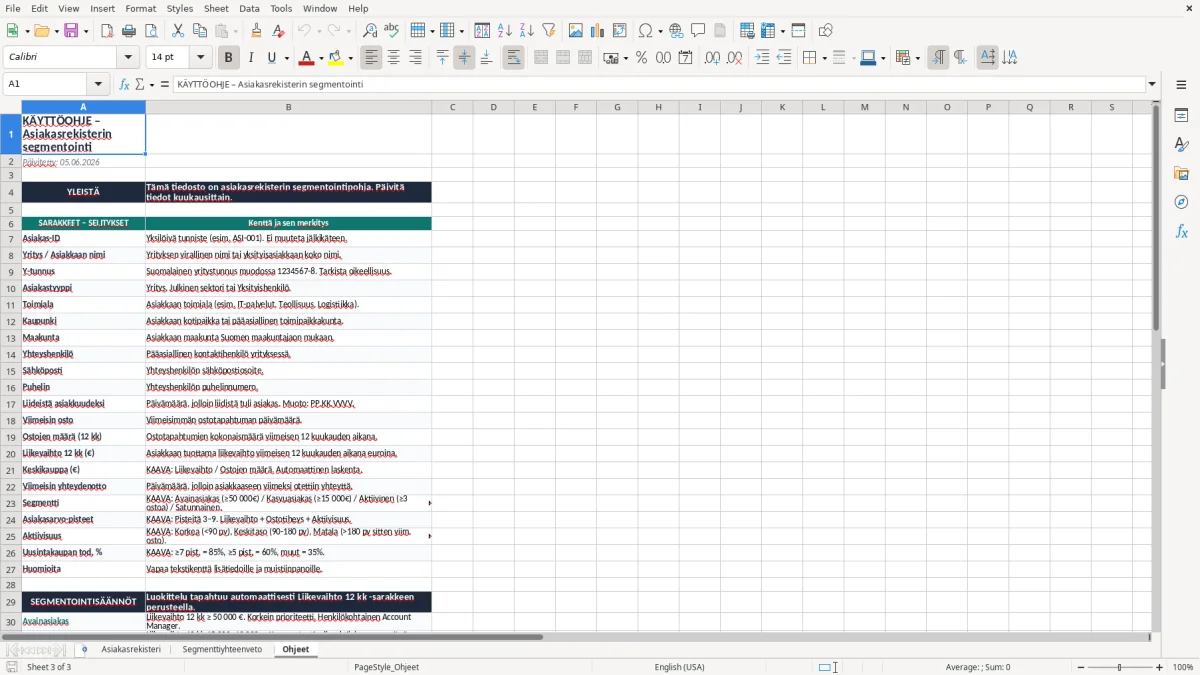Click the Sheet 3 of 3 status
The width and height of the screenshot is (1200, 675).
[x=49, y=667]
